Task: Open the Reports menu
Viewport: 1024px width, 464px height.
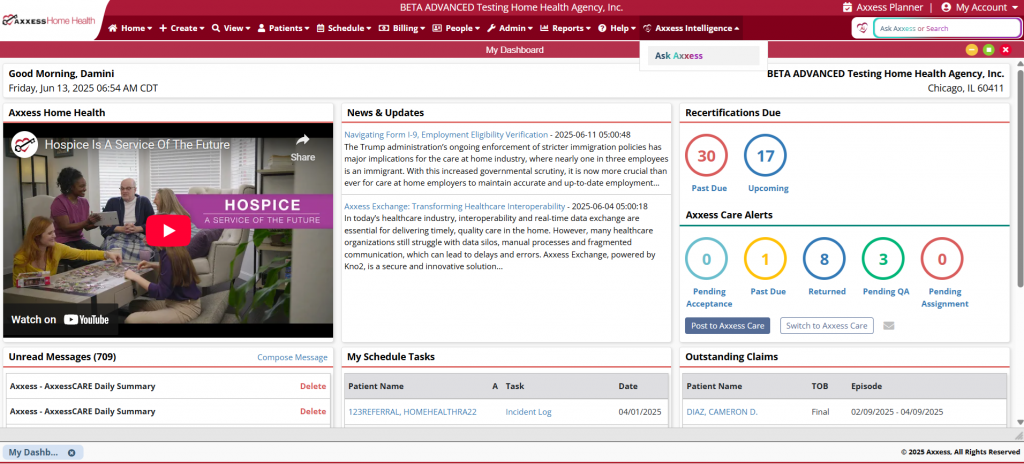Action: tap(566, 28)
